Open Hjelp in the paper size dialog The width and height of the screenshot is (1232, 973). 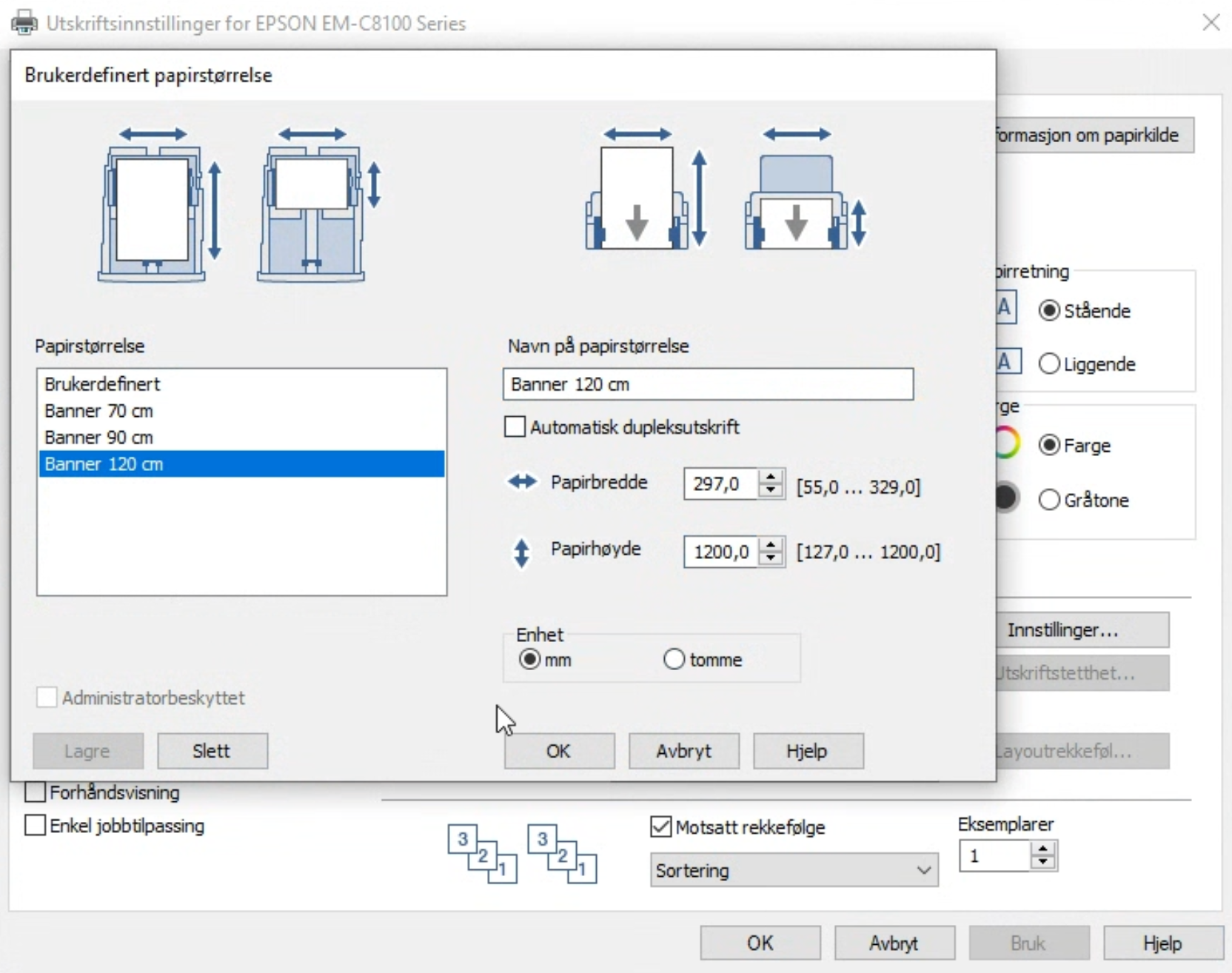click(x=808, y=751)
